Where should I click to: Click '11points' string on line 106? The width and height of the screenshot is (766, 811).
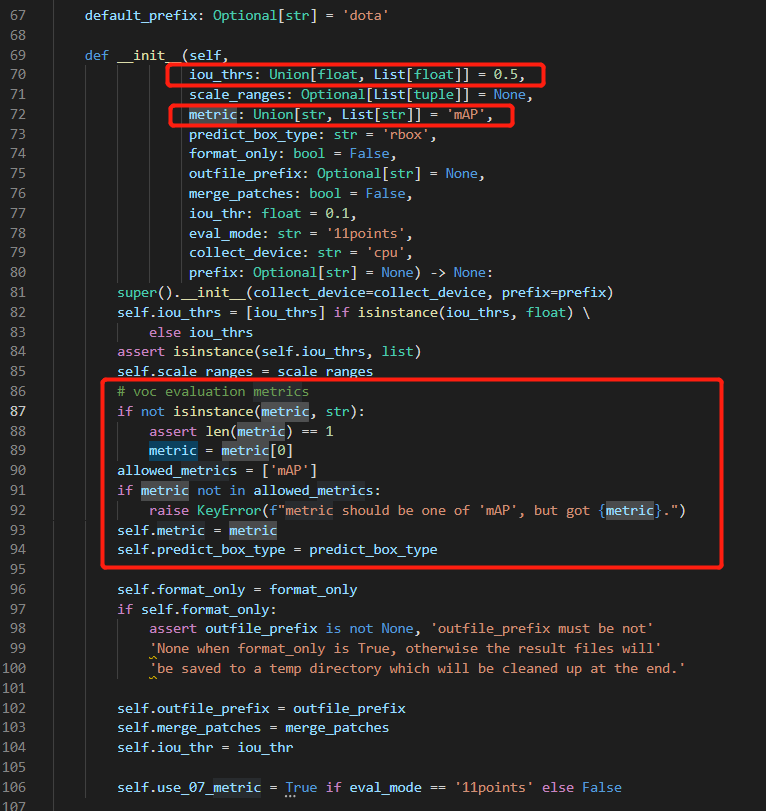point(493,788)
